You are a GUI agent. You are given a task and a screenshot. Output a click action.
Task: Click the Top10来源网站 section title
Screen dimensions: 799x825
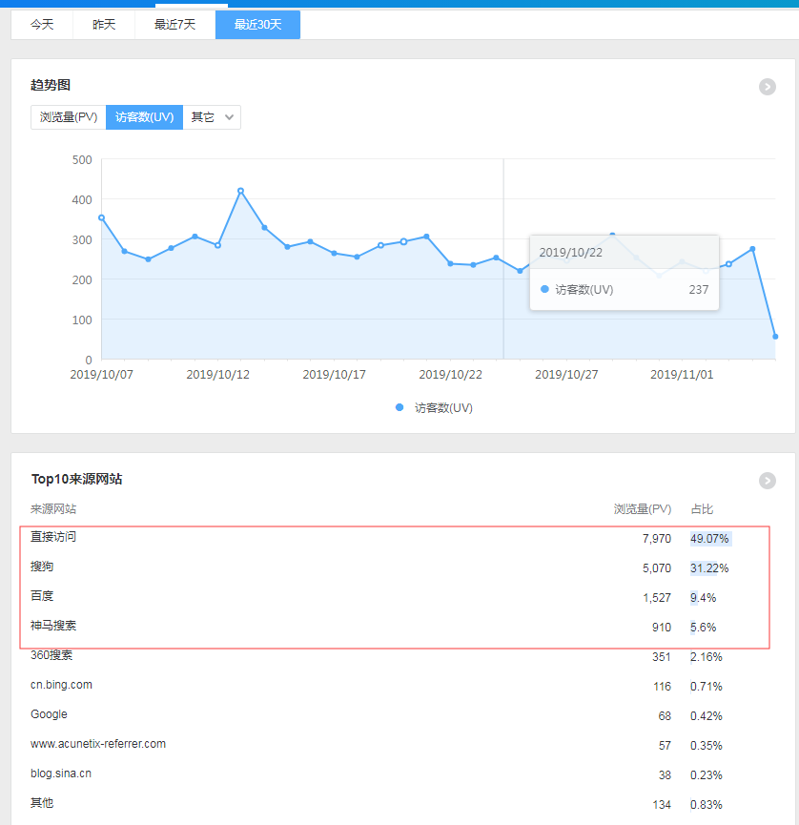[77, 479]
